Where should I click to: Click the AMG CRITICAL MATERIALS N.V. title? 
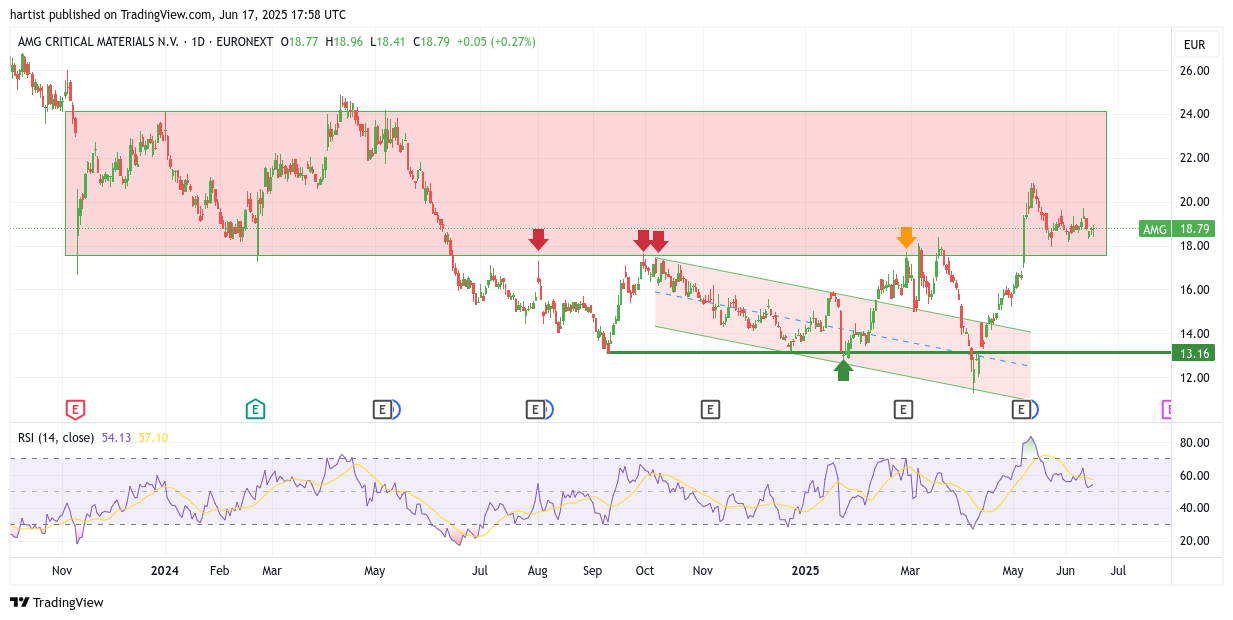pos(98,42)
